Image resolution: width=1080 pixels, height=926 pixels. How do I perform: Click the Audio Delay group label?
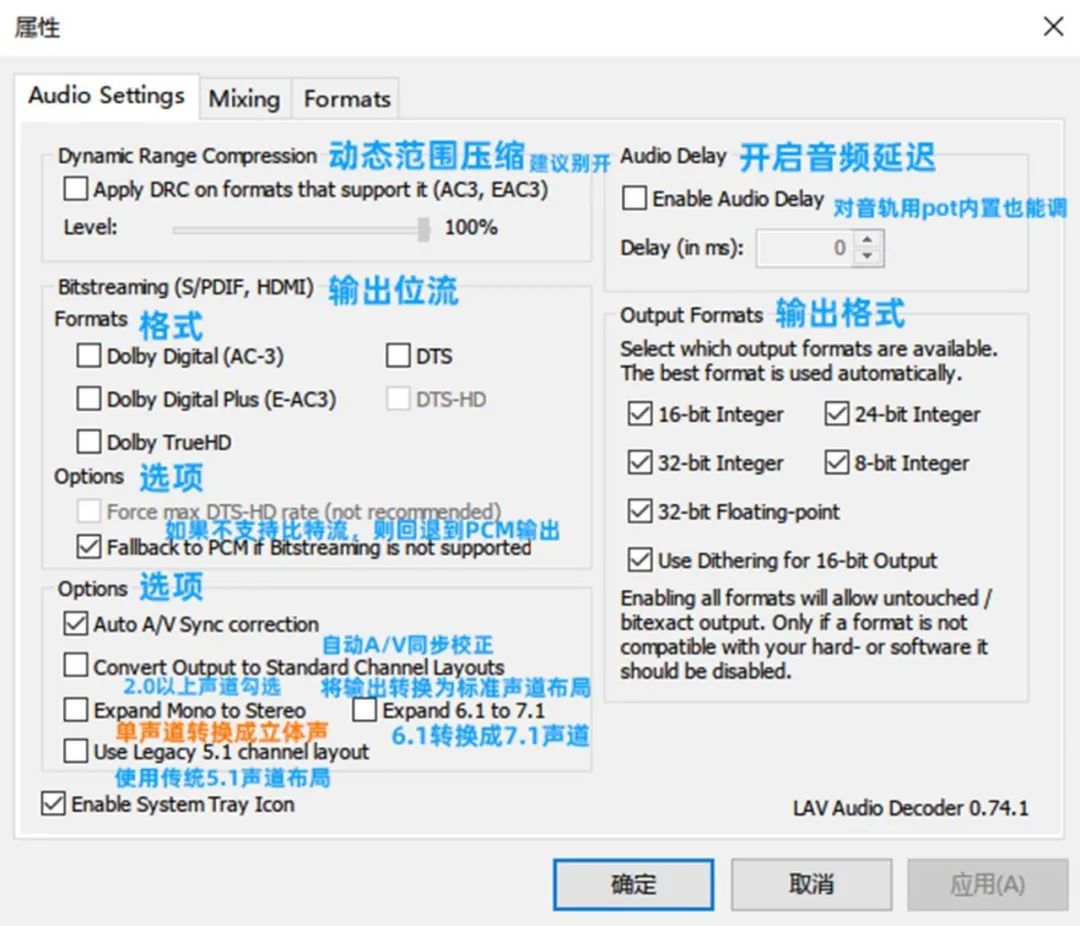(x=674, y=156)
